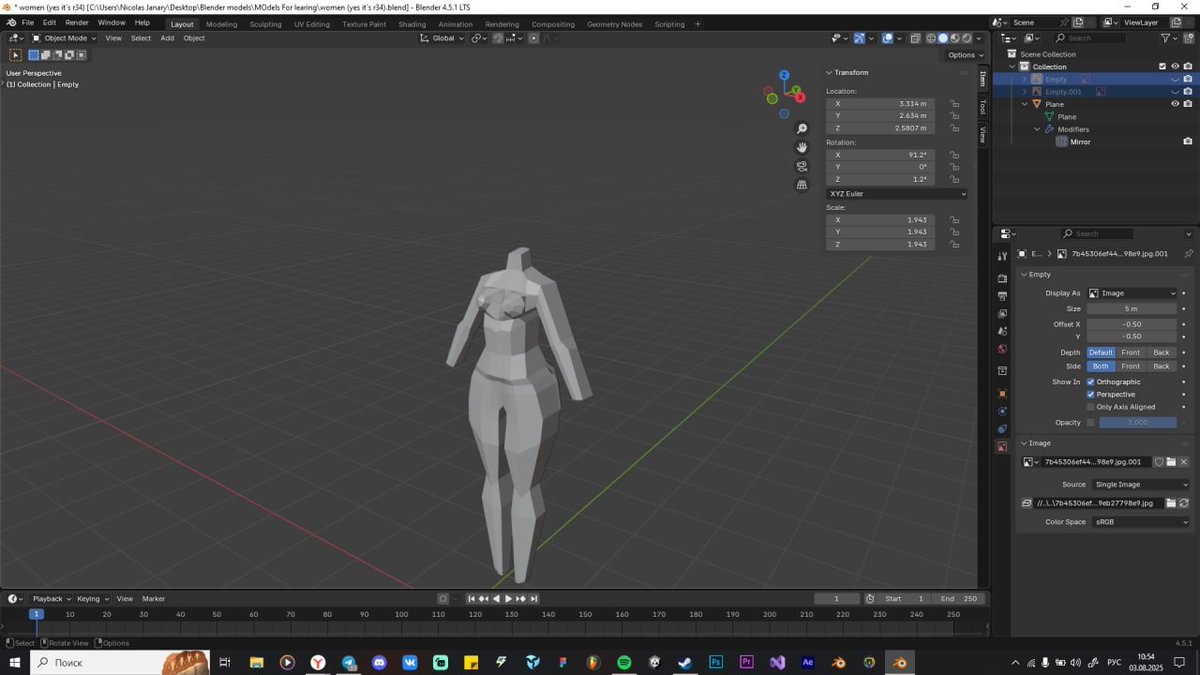Open the World properties tab icon
The height and width of the screenshot is (675, 1200).
click(1002, 349)
